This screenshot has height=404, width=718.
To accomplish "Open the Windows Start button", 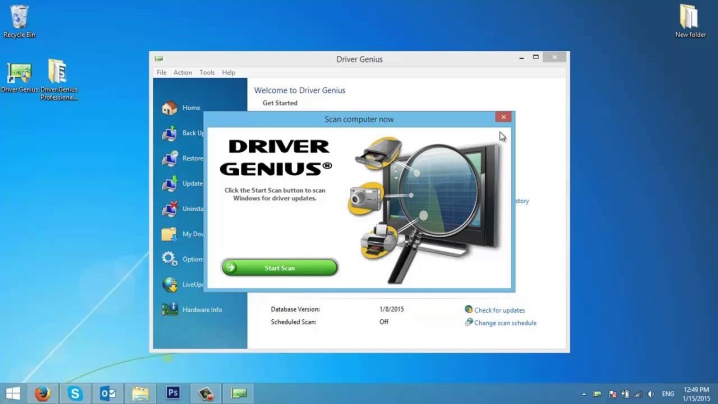I will (13, 393).
